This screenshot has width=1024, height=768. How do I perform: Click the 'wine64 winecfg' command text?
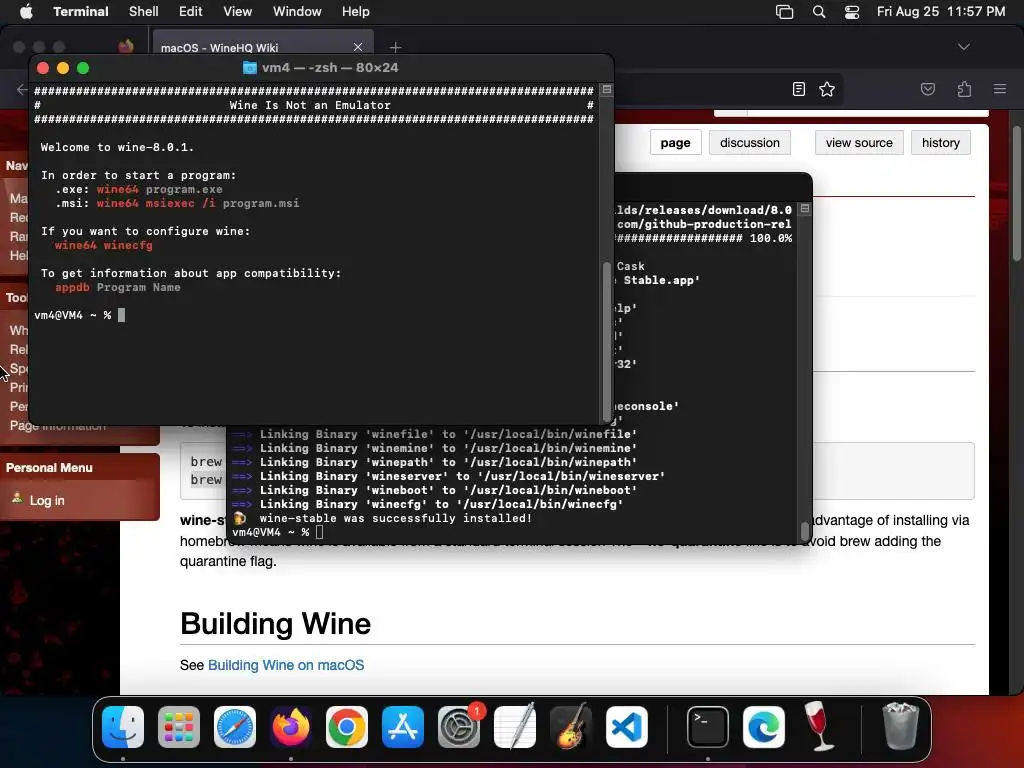103,246
